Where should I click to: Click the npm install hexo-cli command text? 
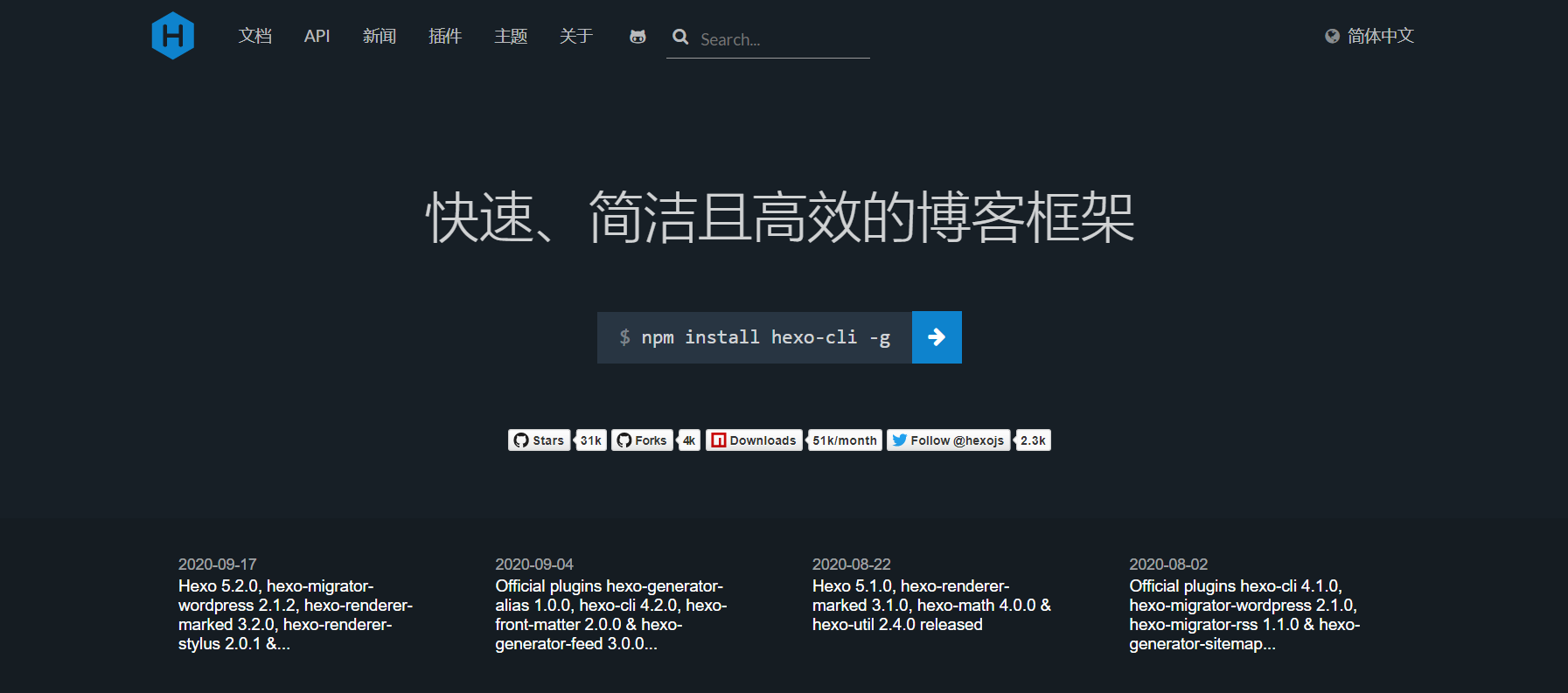tap(765, 337)
